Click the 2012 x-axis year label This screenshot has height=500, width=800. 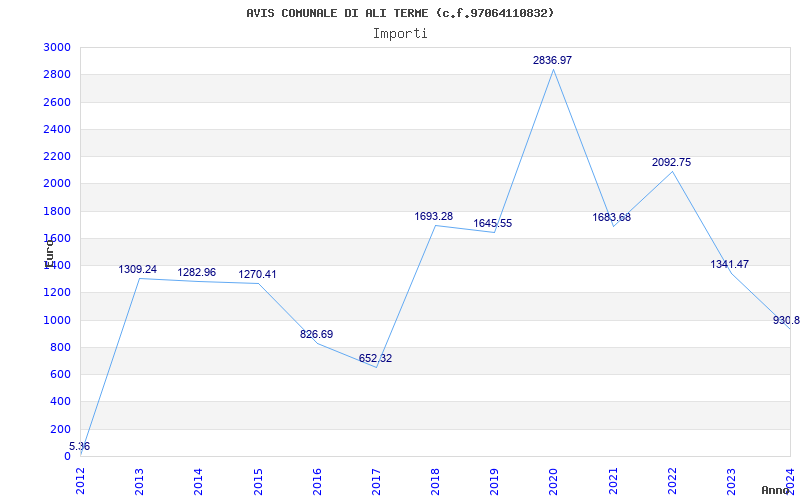tap(80, 481)
